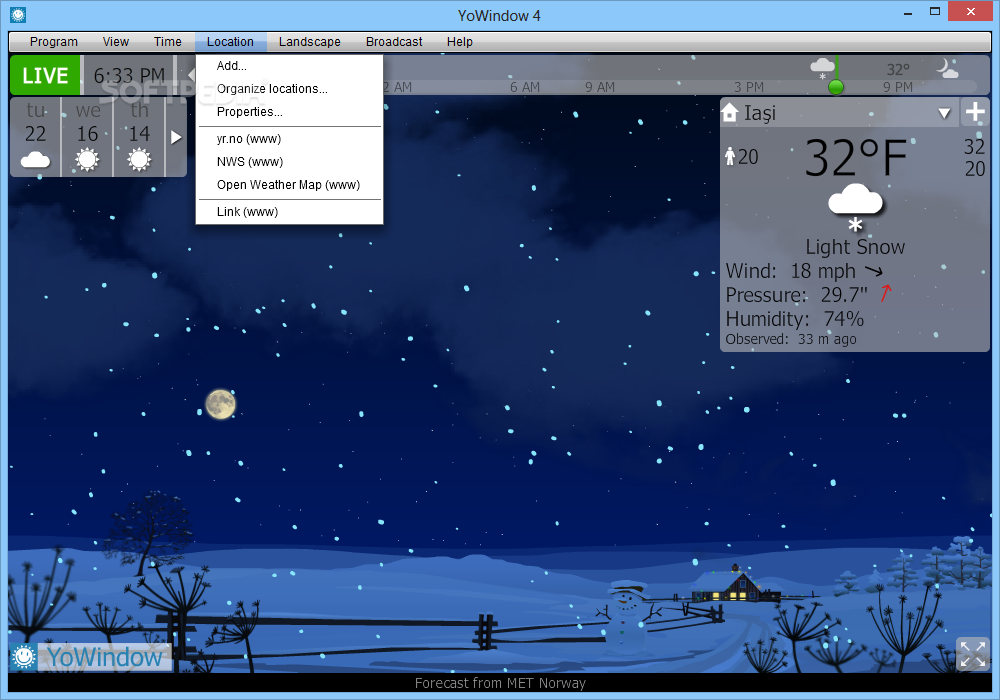Click the Light Snow condition text
1000x700 pixels.
855,247
